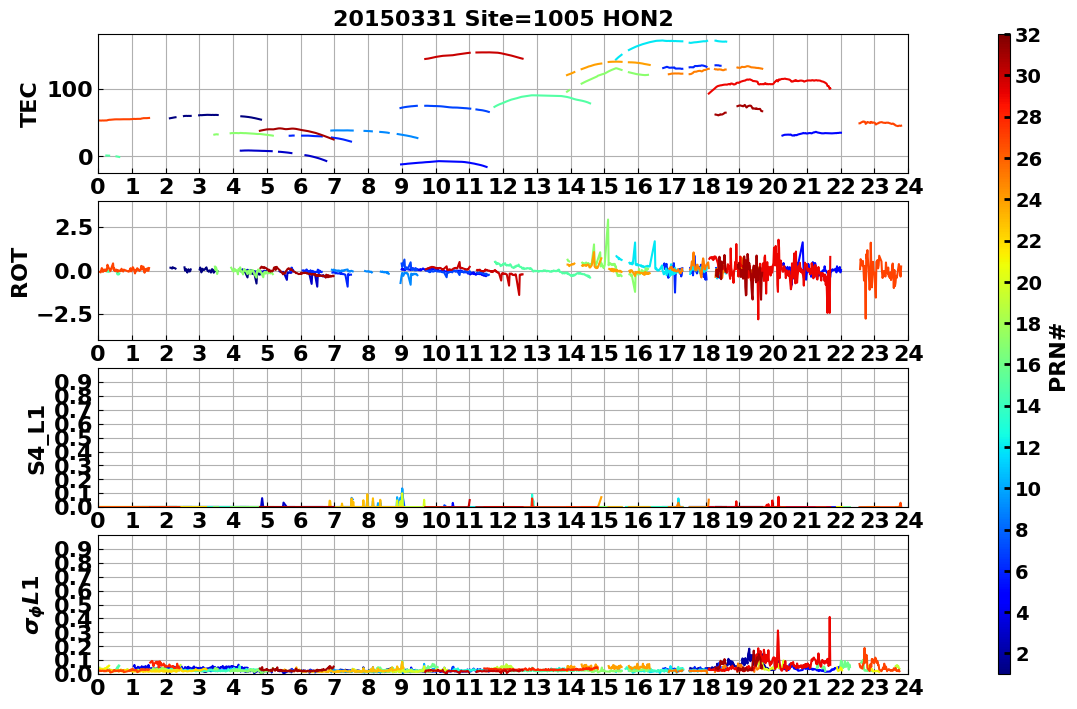Click ROT y-axis tick value 0.0

pyautogui.click(x=73, y=271)
